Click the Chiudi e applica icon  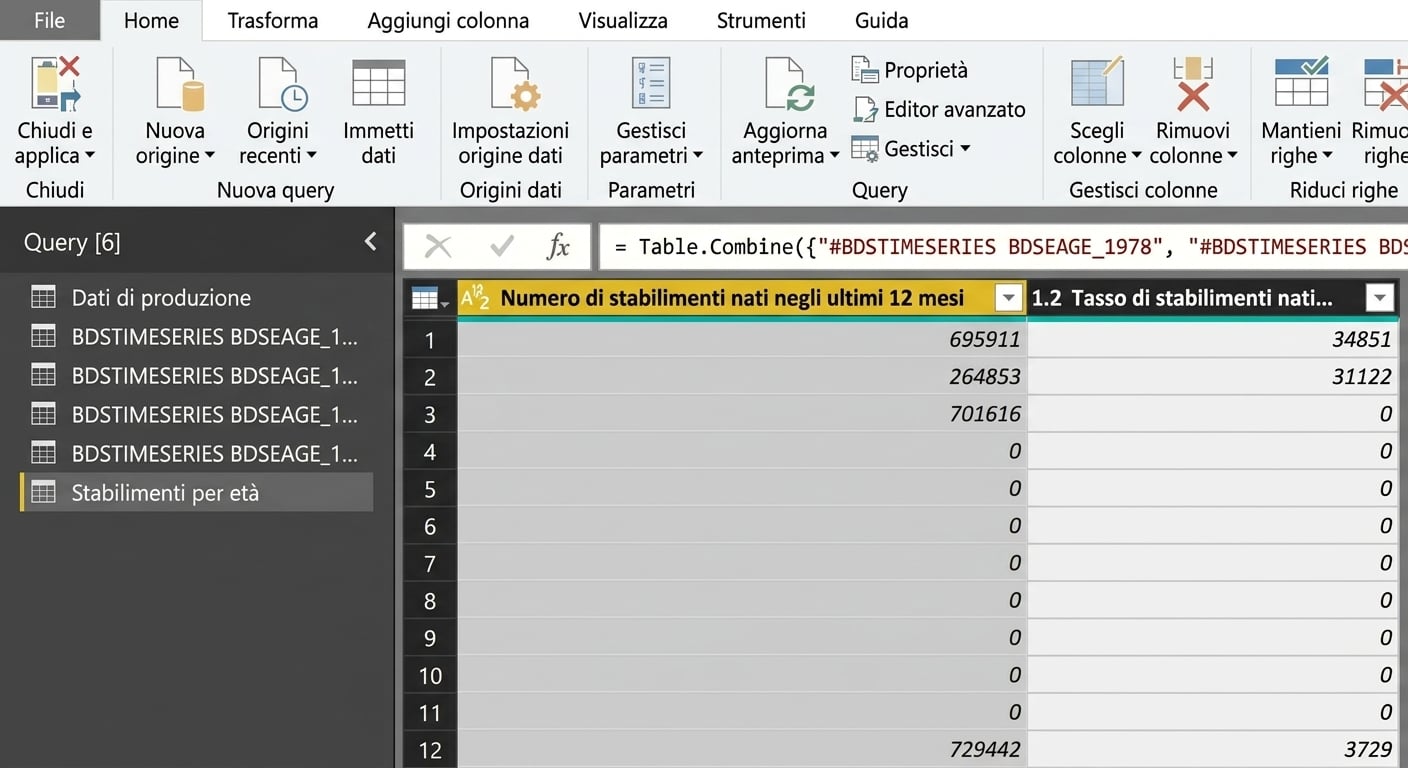55,82
